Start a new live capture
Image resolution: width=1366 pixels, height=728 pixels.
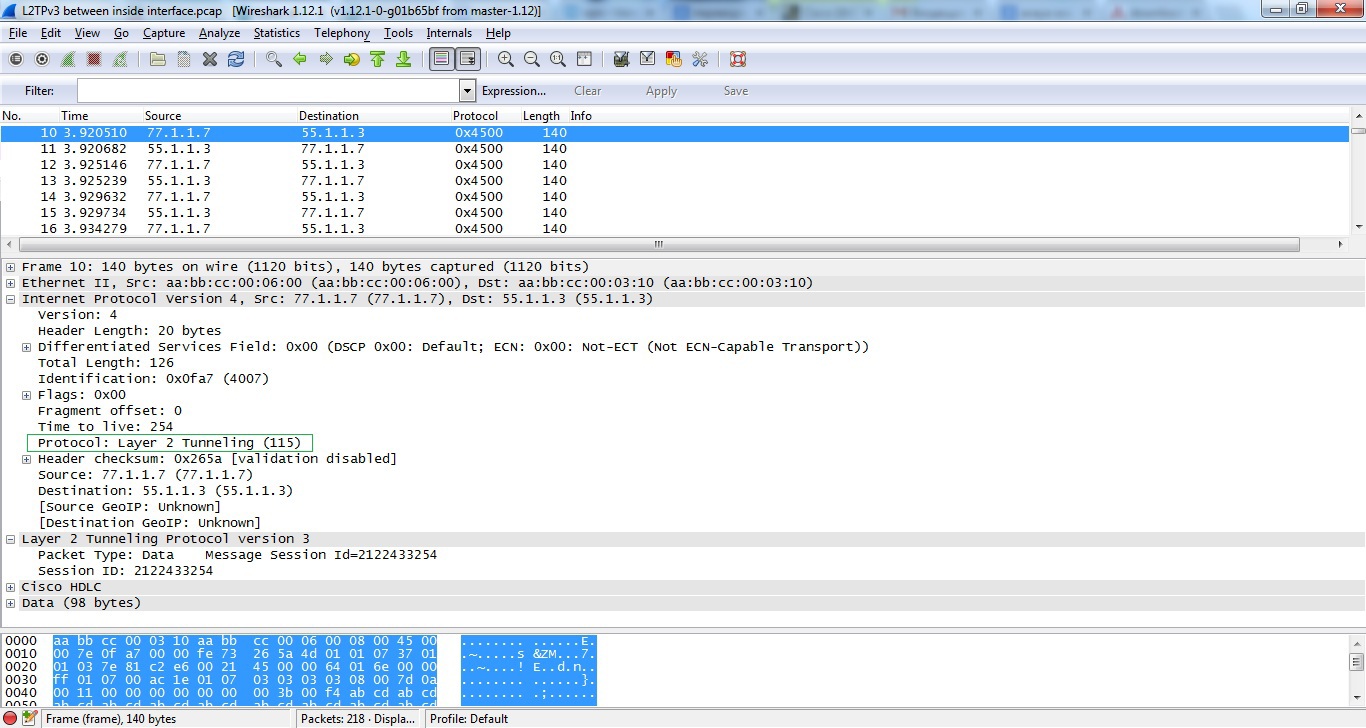(x=68, y=59)
